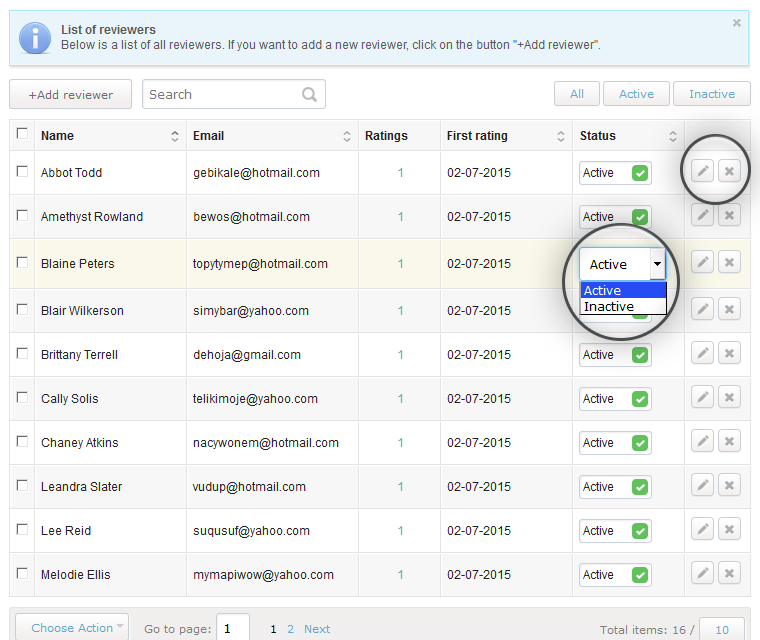Show All reviewers filter tab
The width and height of the screenshot is (760, 640).
pos(577,94)
